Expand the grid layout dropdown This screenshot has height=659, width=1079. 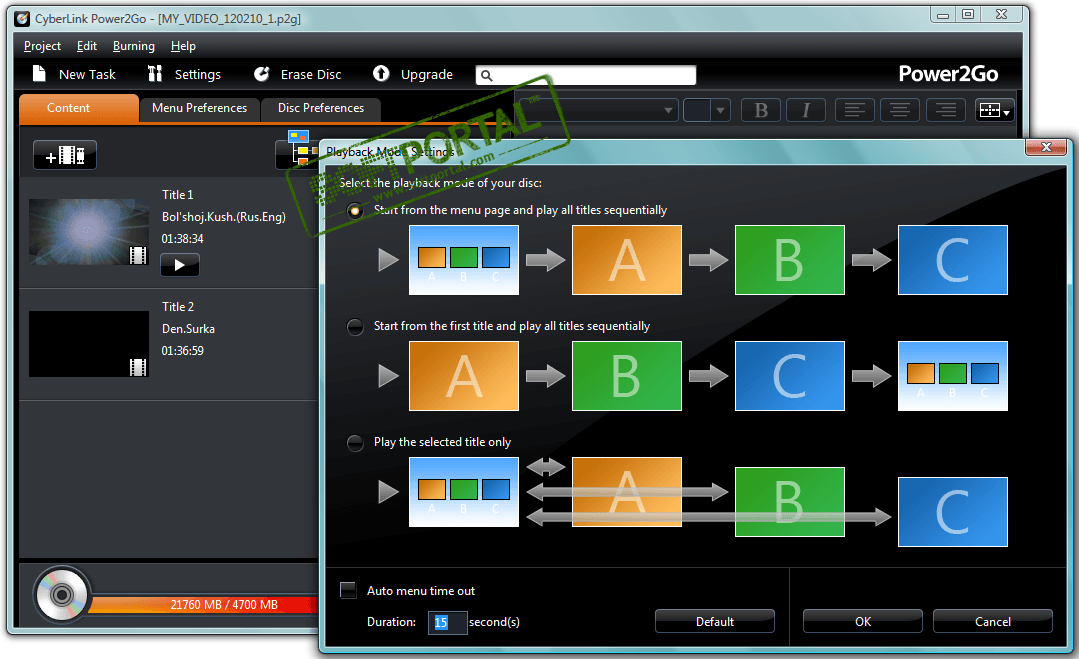click(994, 110)
